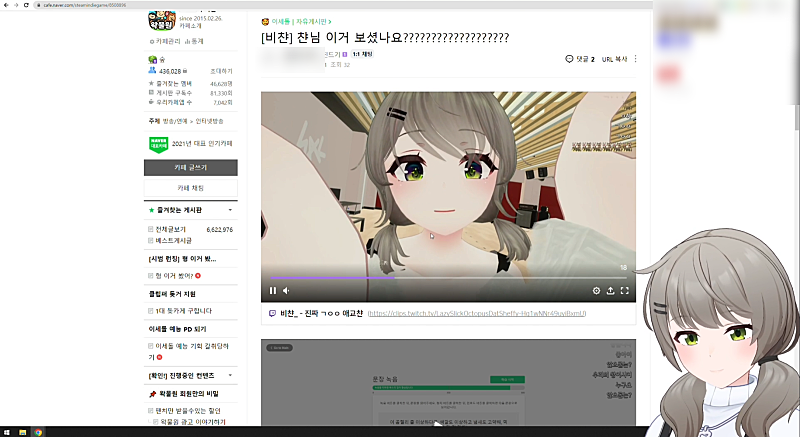Screen dimensions: 800x437
Task: Click the cafe.naver.com address bar
Action: pyautogui.click(x=342, y=5)
